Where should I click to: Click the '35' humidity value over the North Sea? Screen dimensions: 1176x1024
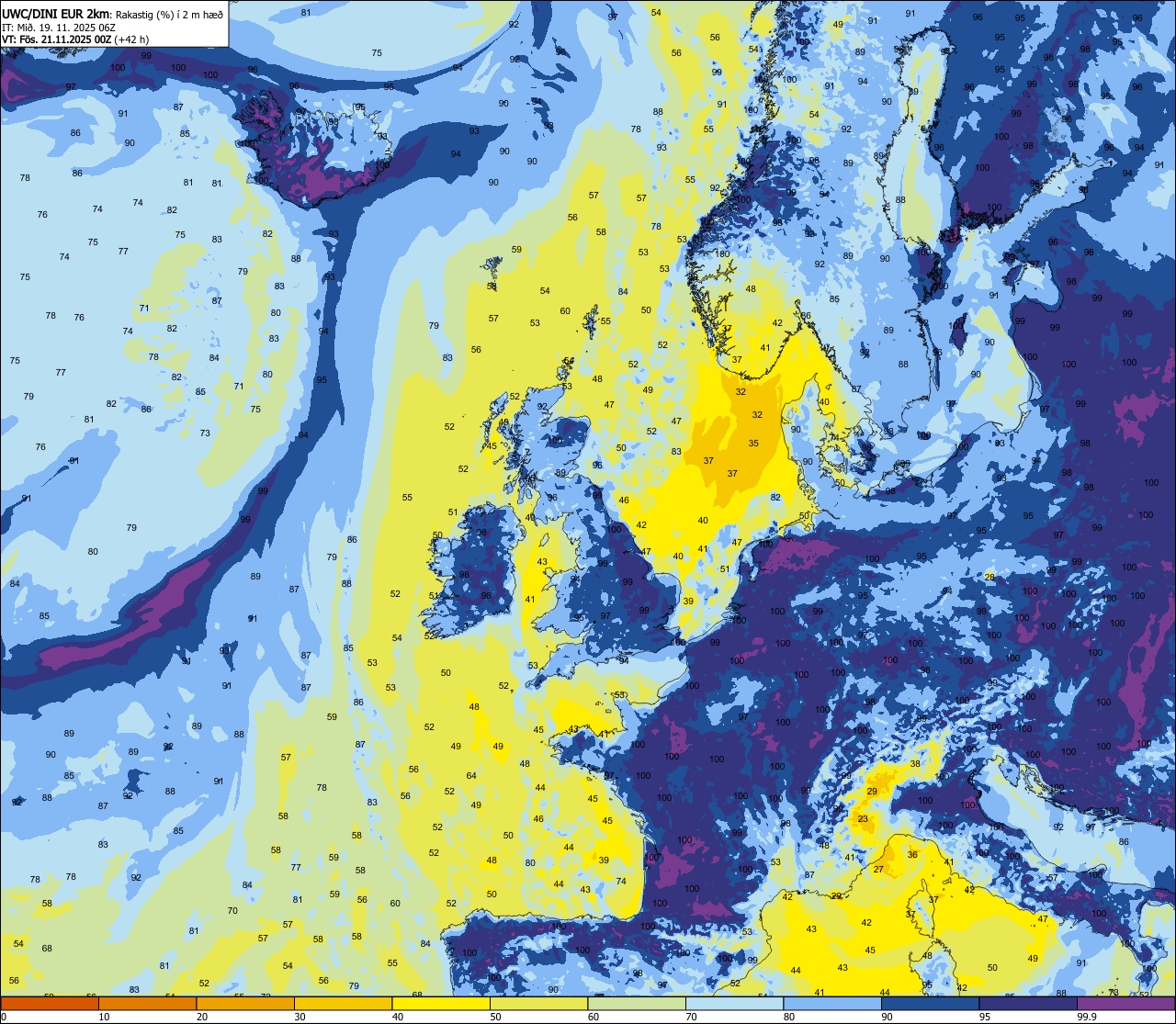(x=753, y=444)
